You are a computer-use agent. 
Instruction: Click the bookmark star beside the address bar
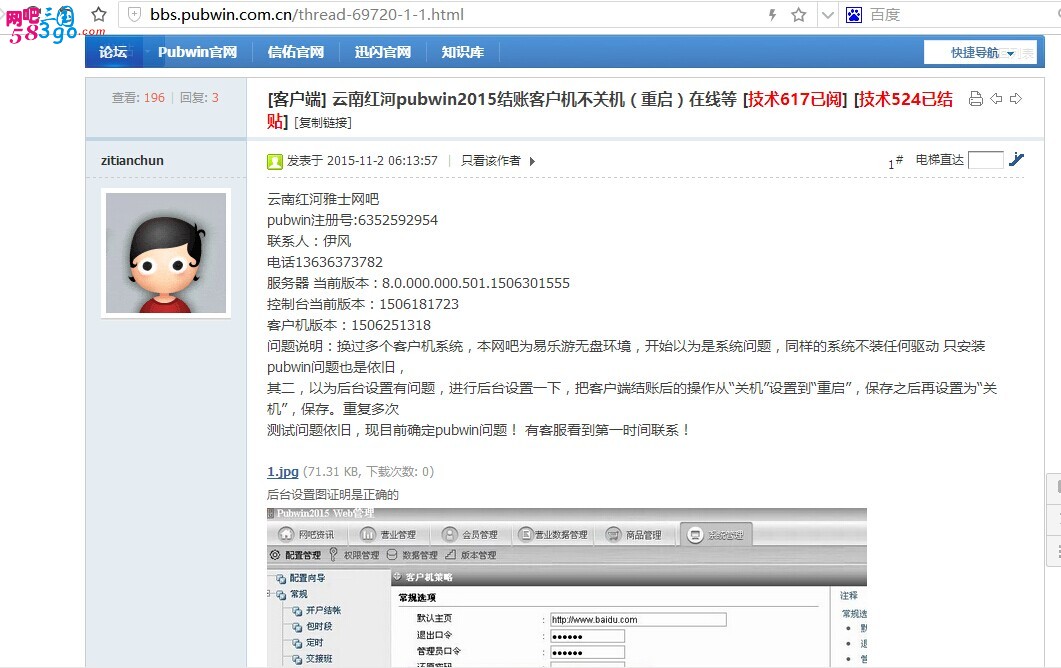[x=99, y=14]
